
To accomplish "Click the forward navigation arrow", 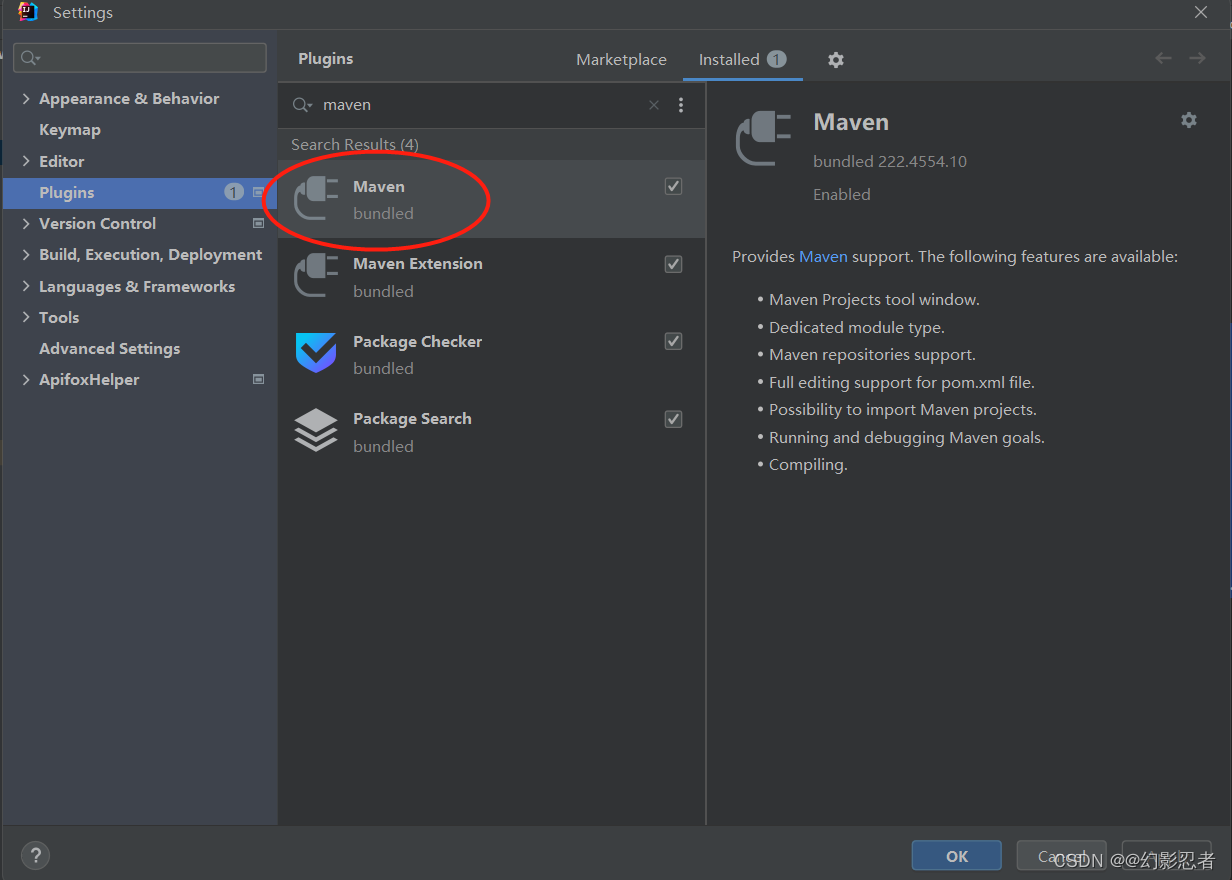I will [1197, 59].
